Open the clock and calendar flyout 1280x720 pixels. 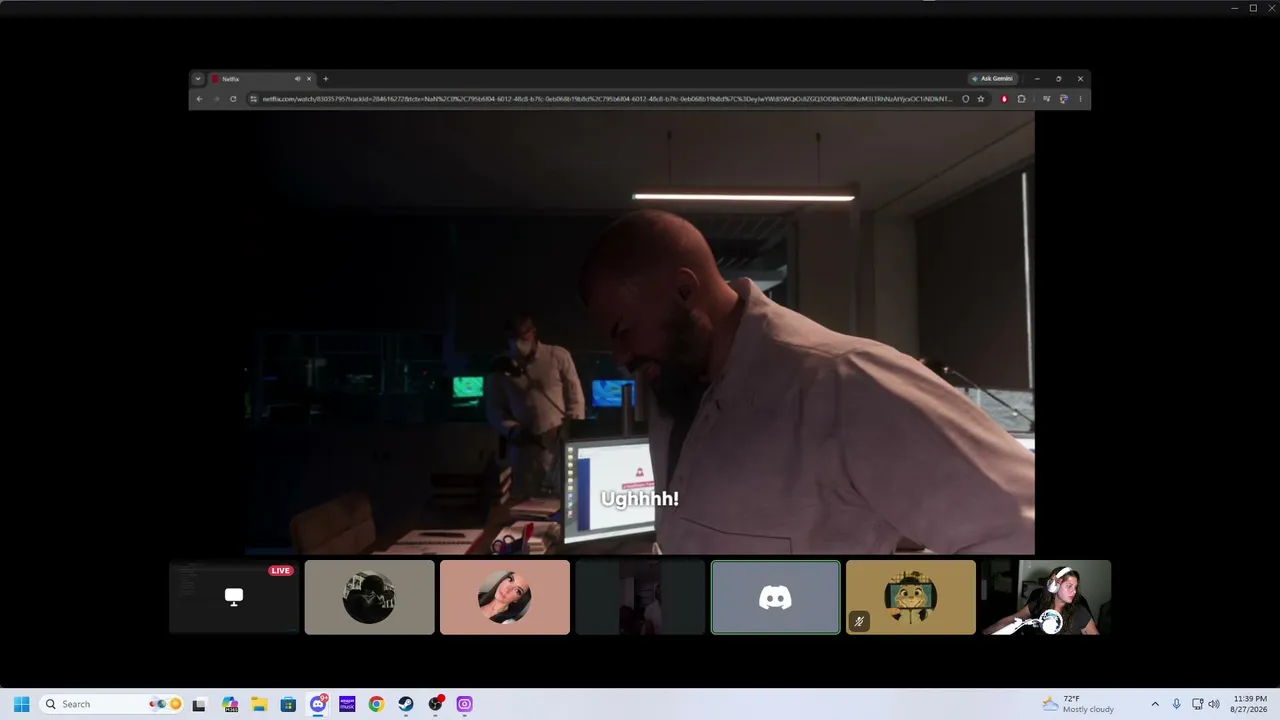[x=1250, y=704]
